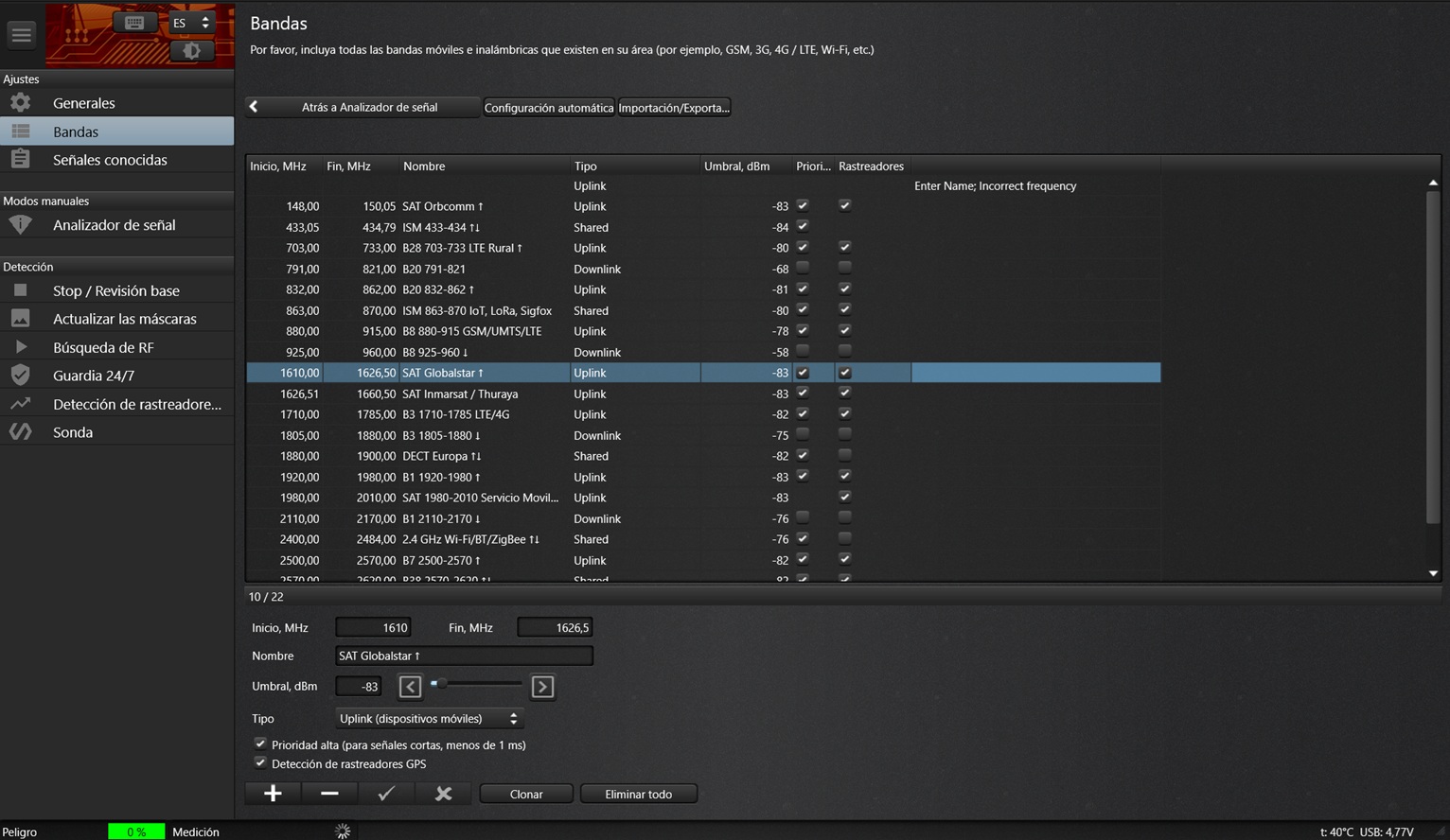Toggle priority checkbox for B20 791-821 row
The height and width of the screenshot is (840, 1450).
pyautogui.click(x=803, y=268)
